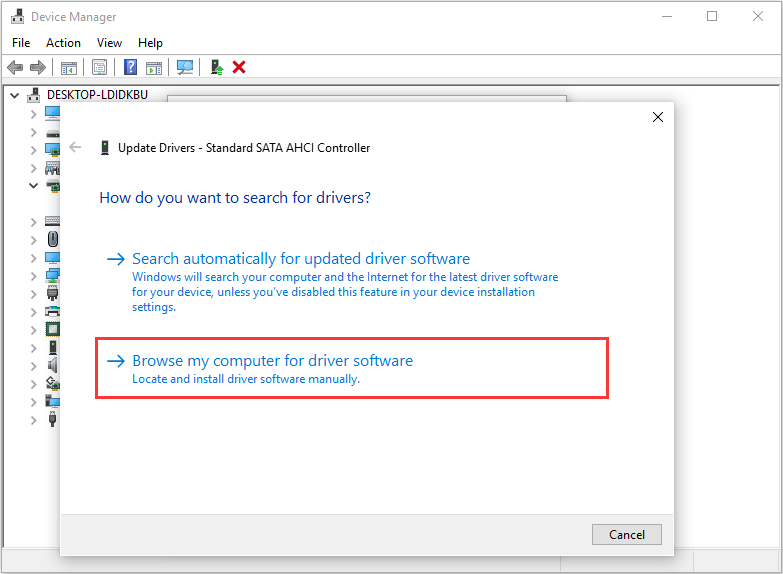Open the File menu
The image size is (783, 574).
21,43
